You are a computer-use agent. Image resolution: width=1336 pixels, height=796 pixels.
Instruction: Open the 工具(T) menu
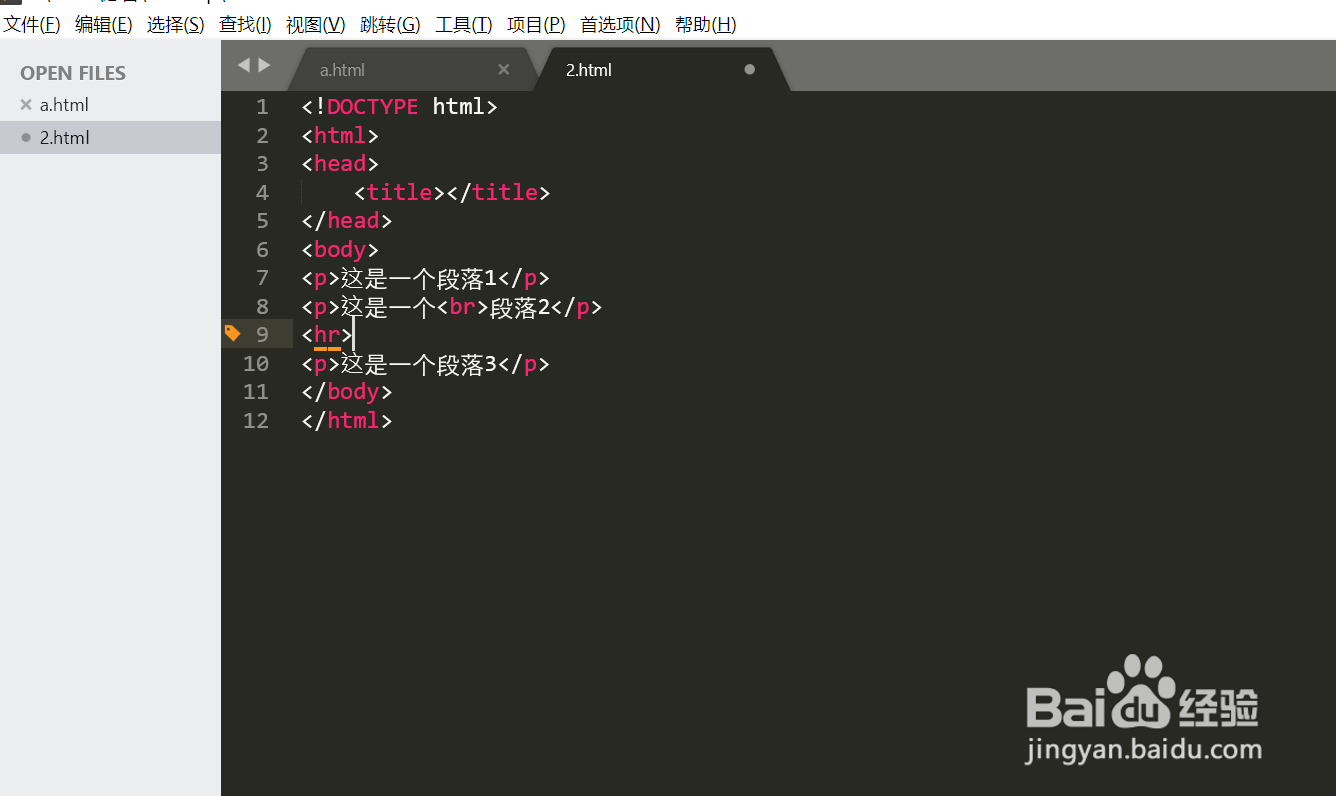click(x=464, y=25)
